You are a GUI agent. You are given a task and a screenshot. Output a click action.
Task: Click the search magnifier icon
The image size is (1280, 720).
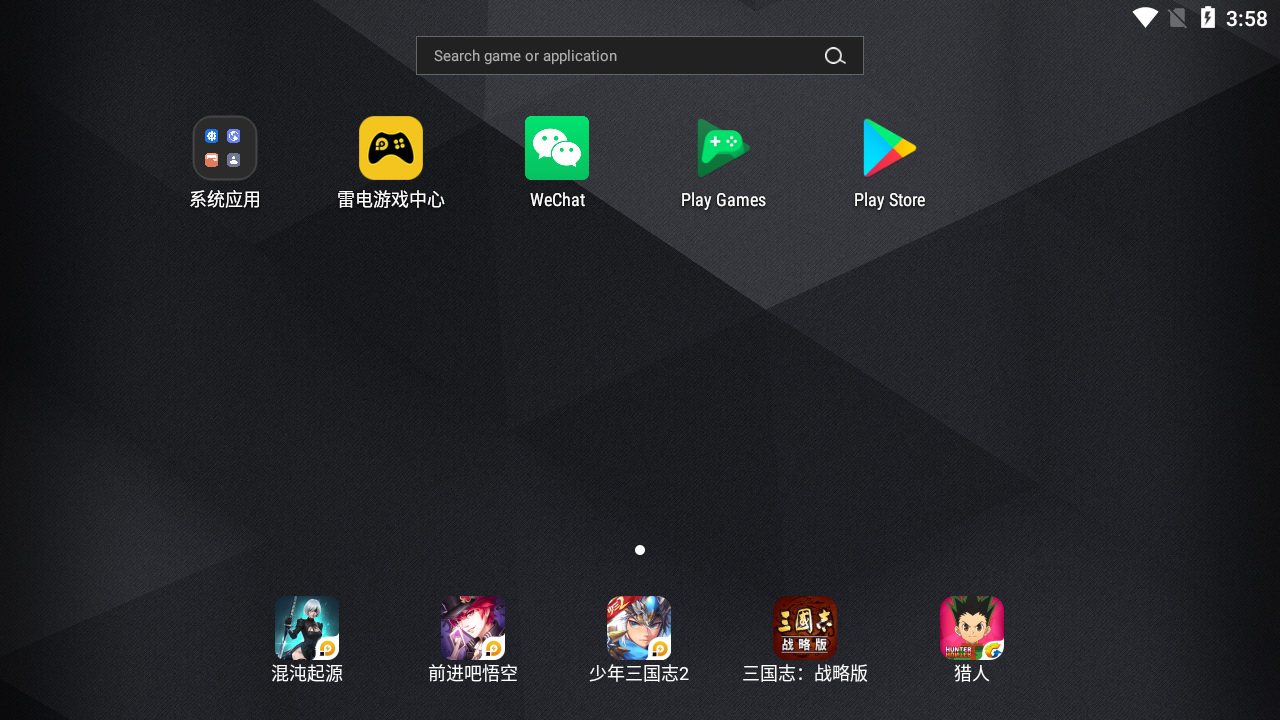coord(835,56)
